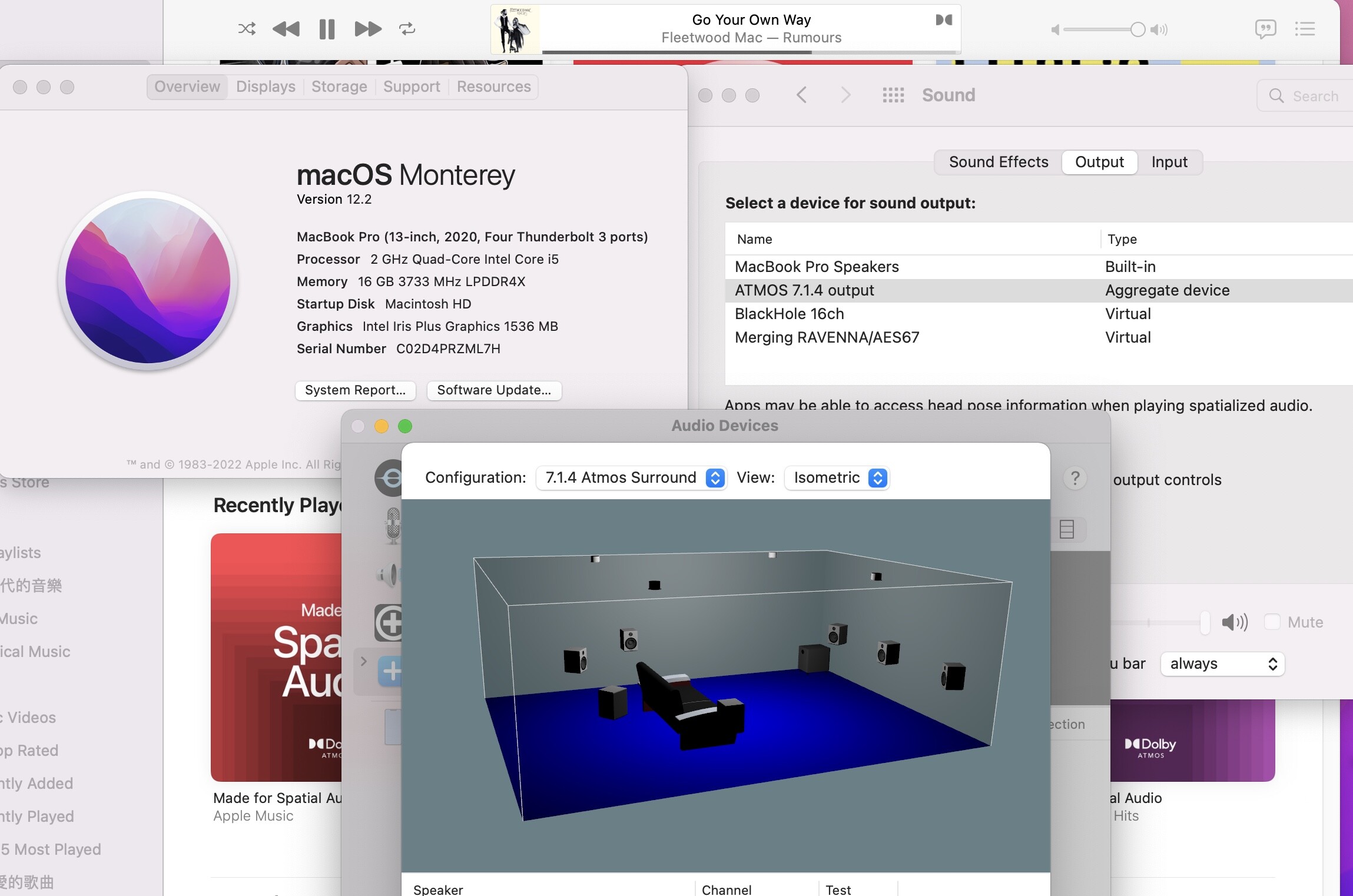
Task: Click the song playback progress bar
Action: point(751,52)
